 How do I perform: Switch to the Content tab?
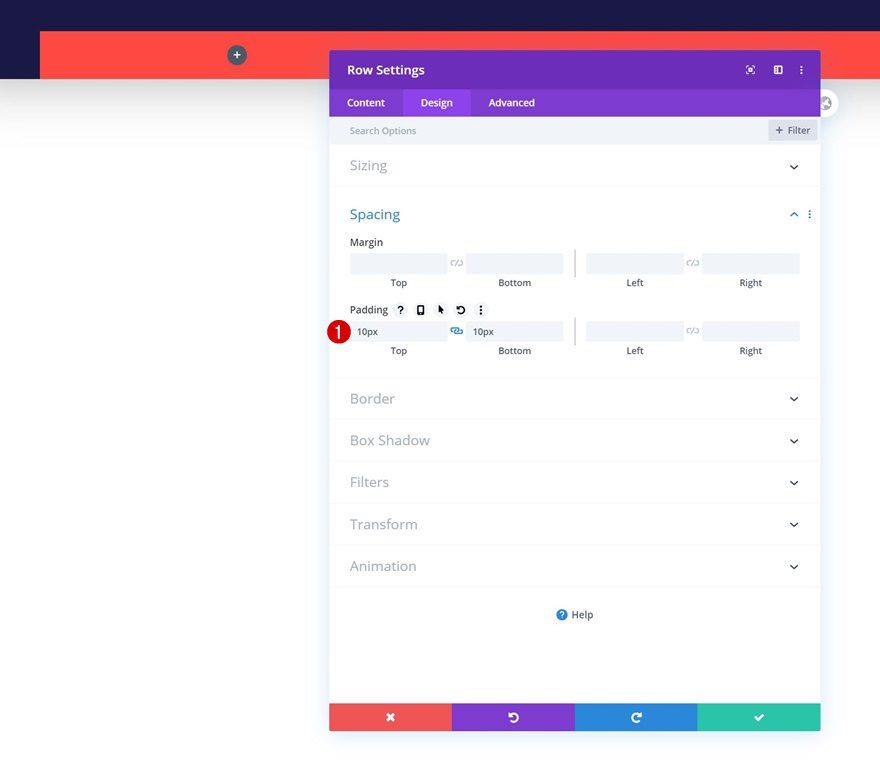pyautogui.click(x=366, y=102)
